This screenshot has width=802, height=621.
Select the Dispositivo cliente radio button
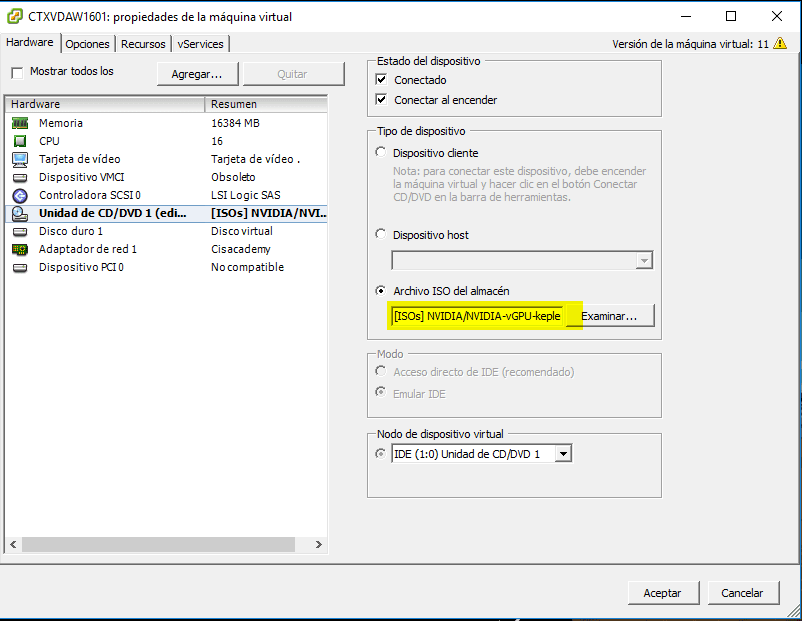coord(380,152)
